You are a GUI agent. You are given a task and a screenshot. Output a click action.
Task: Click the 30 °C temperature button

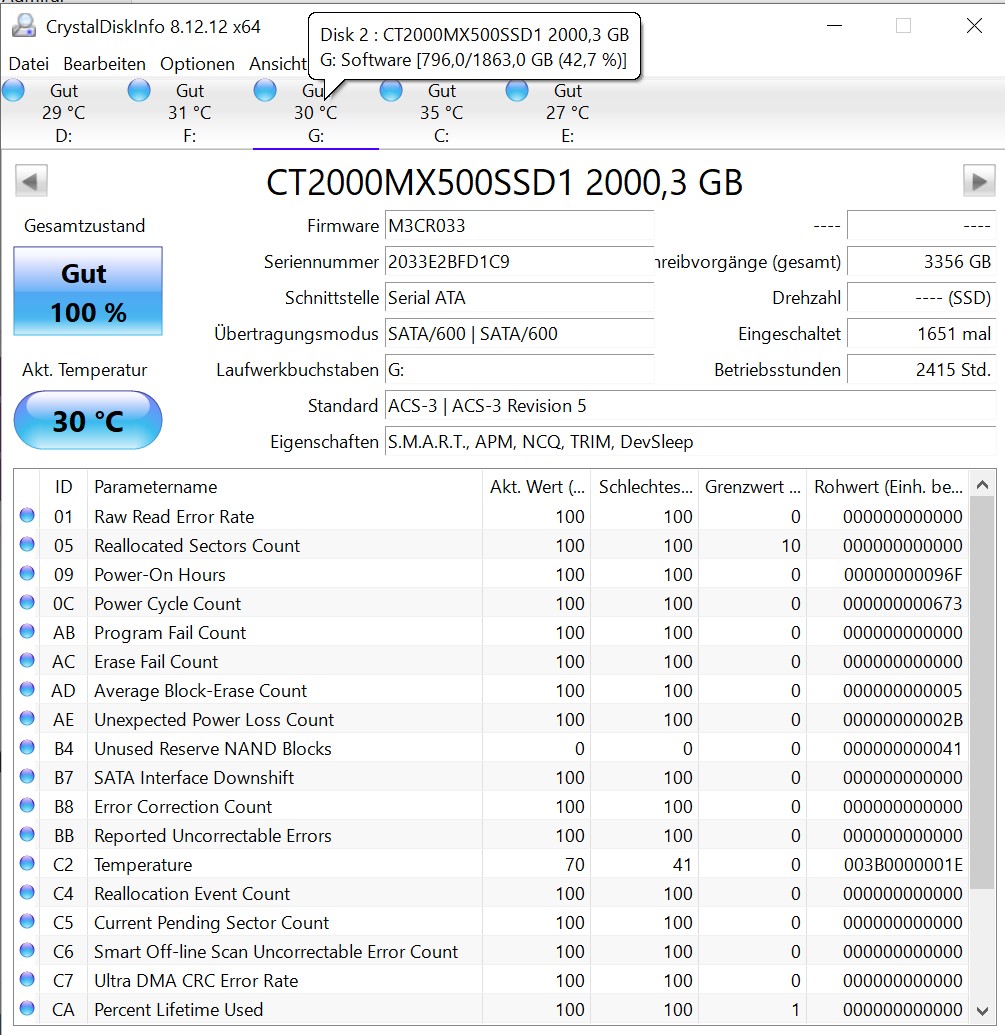click(x=88, y=420)
